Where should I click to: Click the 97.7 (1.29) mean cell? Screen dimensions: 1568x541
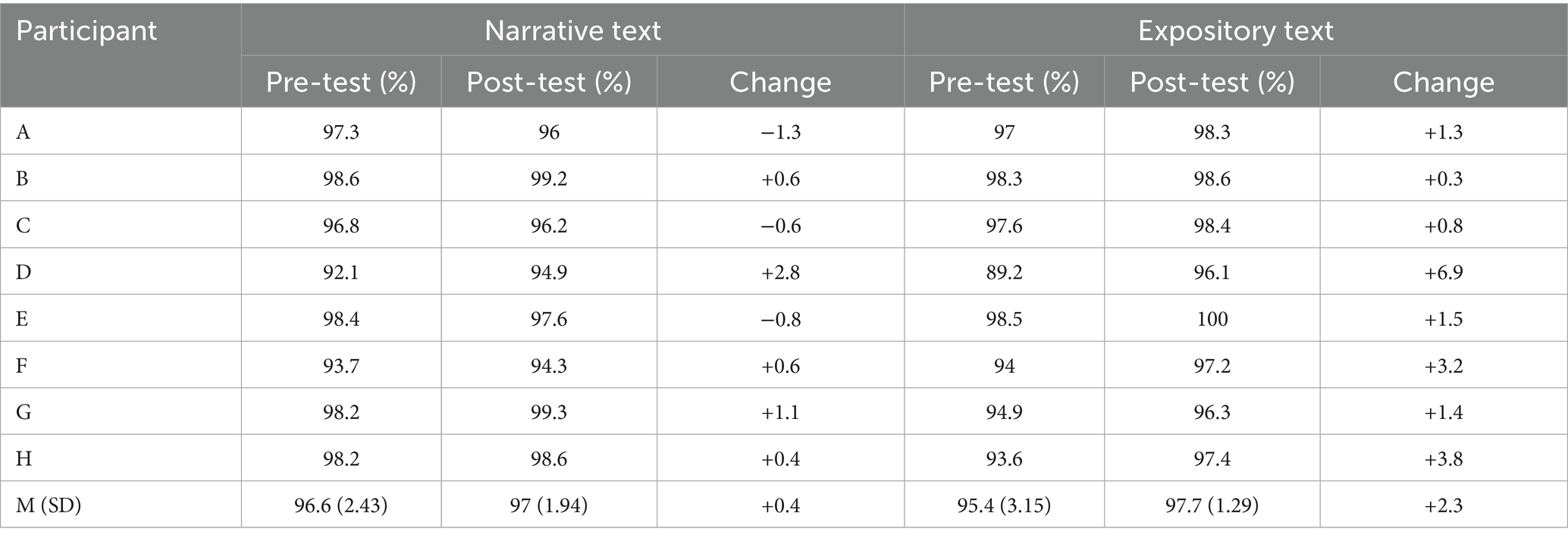(1212, 505)
